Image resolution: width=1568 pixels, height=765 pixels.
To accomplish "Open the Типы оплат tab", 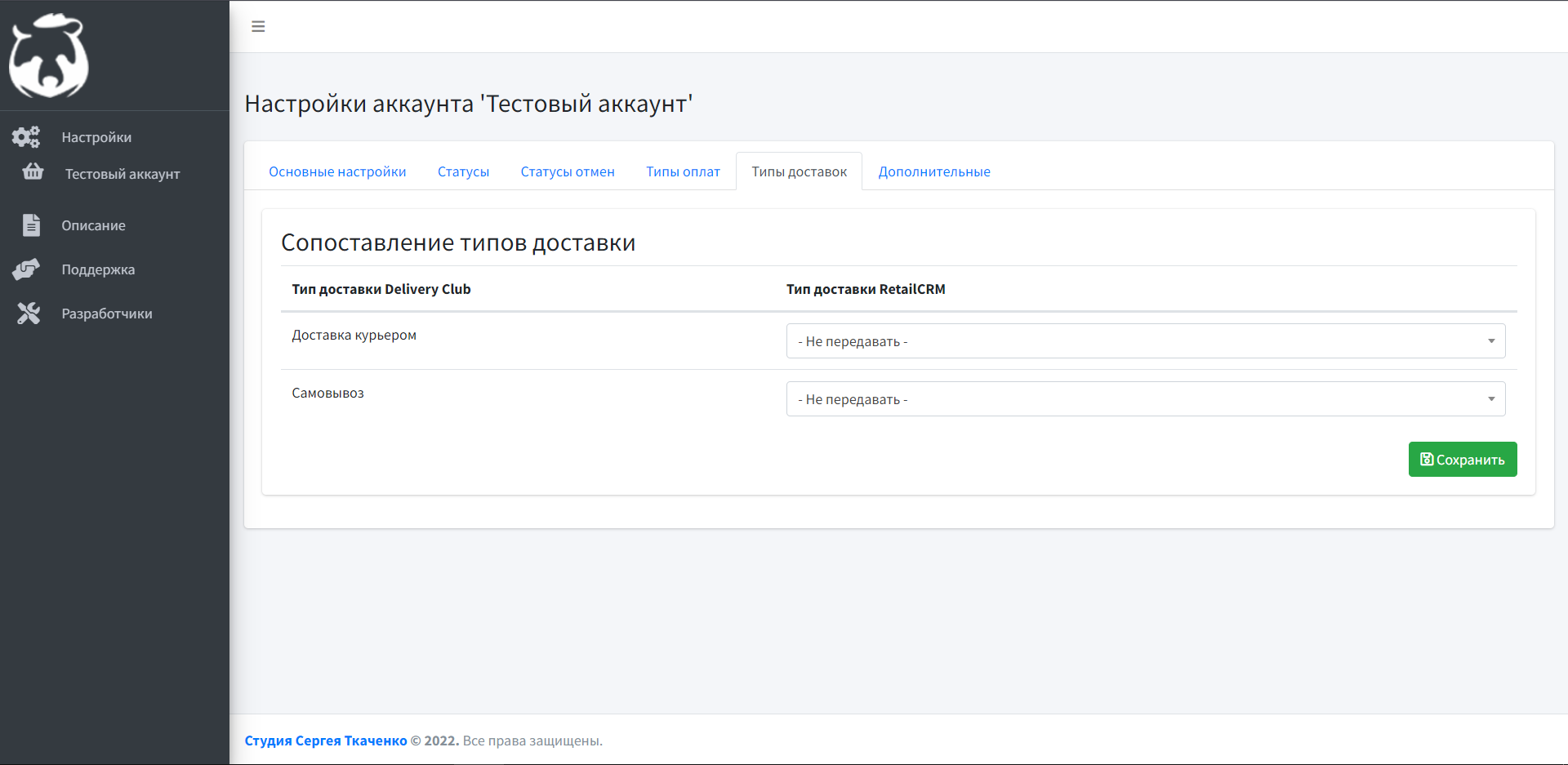I will click(683, 171).
